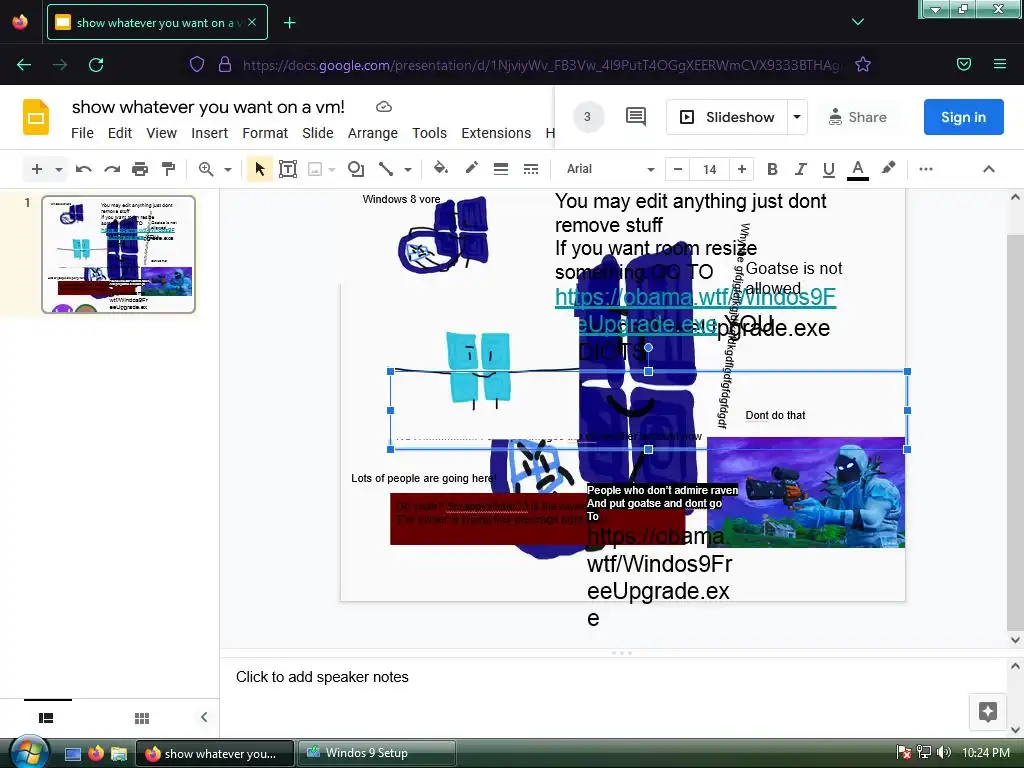Click to add speaker notes
1024x768 pixels.
[322, 677]
